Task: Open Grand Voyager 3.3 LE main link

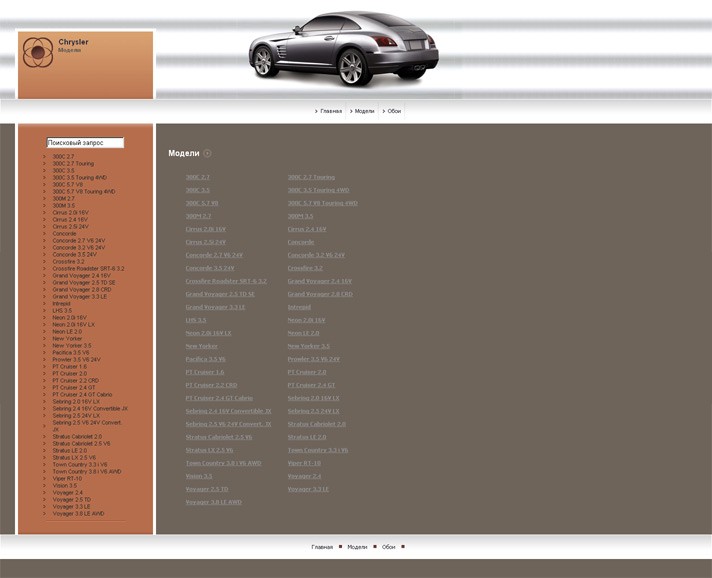Action: pos(215,307)
